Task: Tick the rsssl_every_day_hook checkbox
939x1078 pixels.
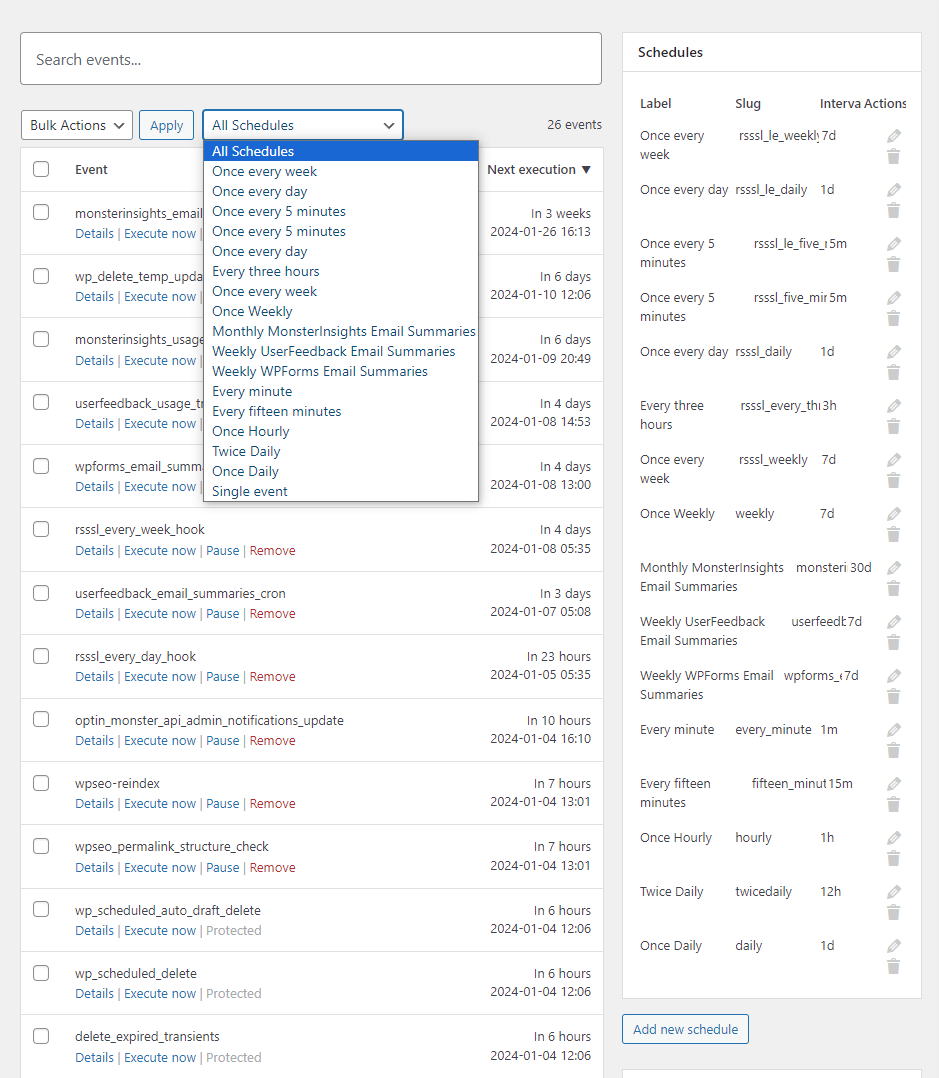Action: tap(41, 656)
